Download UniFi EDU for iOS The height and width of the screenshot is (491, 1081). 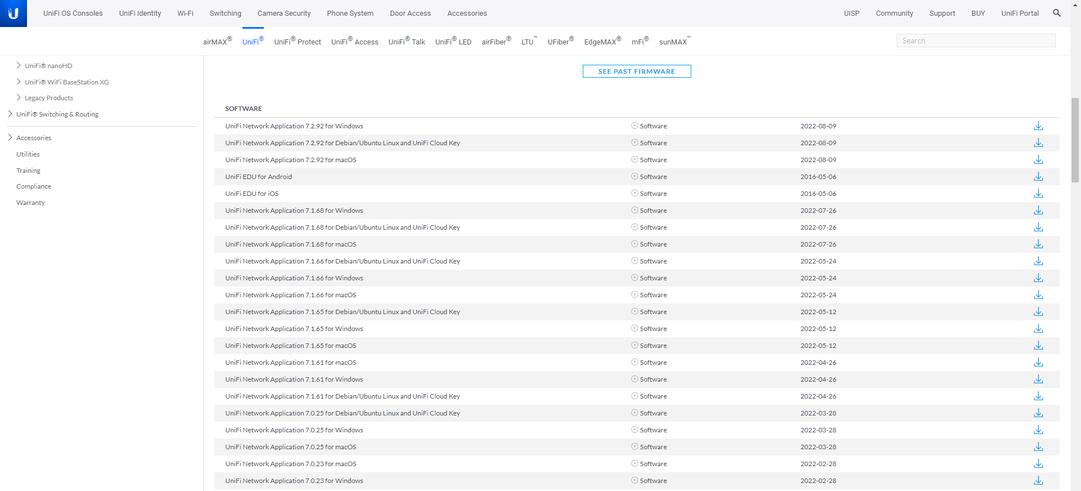[x=1038, y=194]
